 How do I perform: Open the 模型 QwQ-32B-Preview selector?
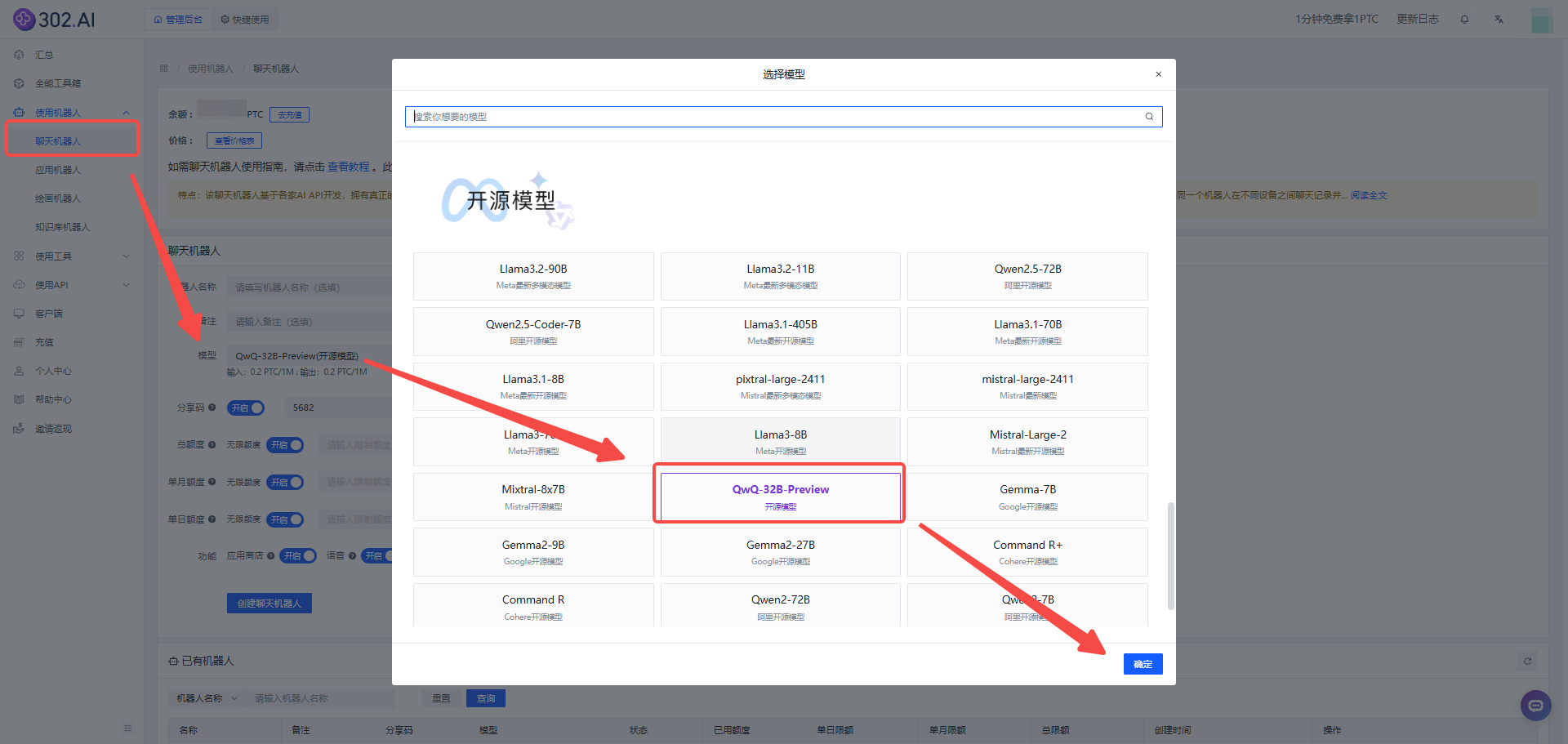[310, 356]
